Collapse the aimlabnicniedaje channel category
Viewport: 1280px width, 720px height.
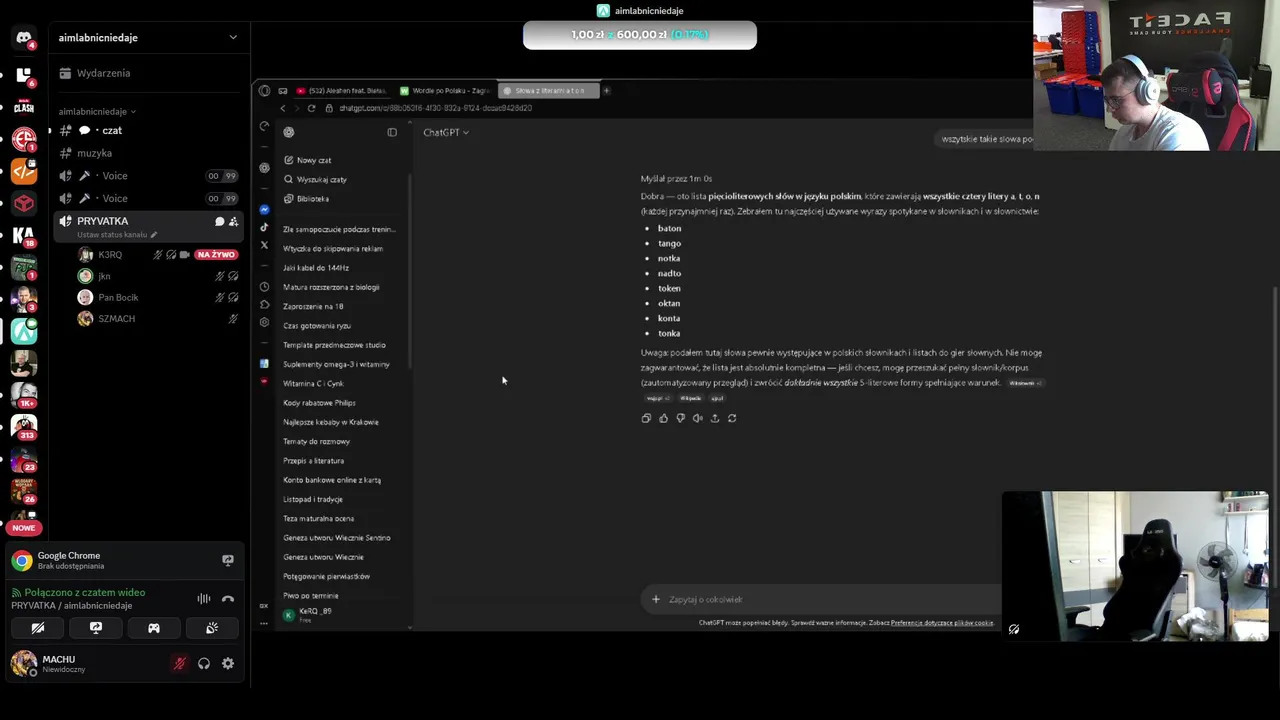(x=97, y=112)
